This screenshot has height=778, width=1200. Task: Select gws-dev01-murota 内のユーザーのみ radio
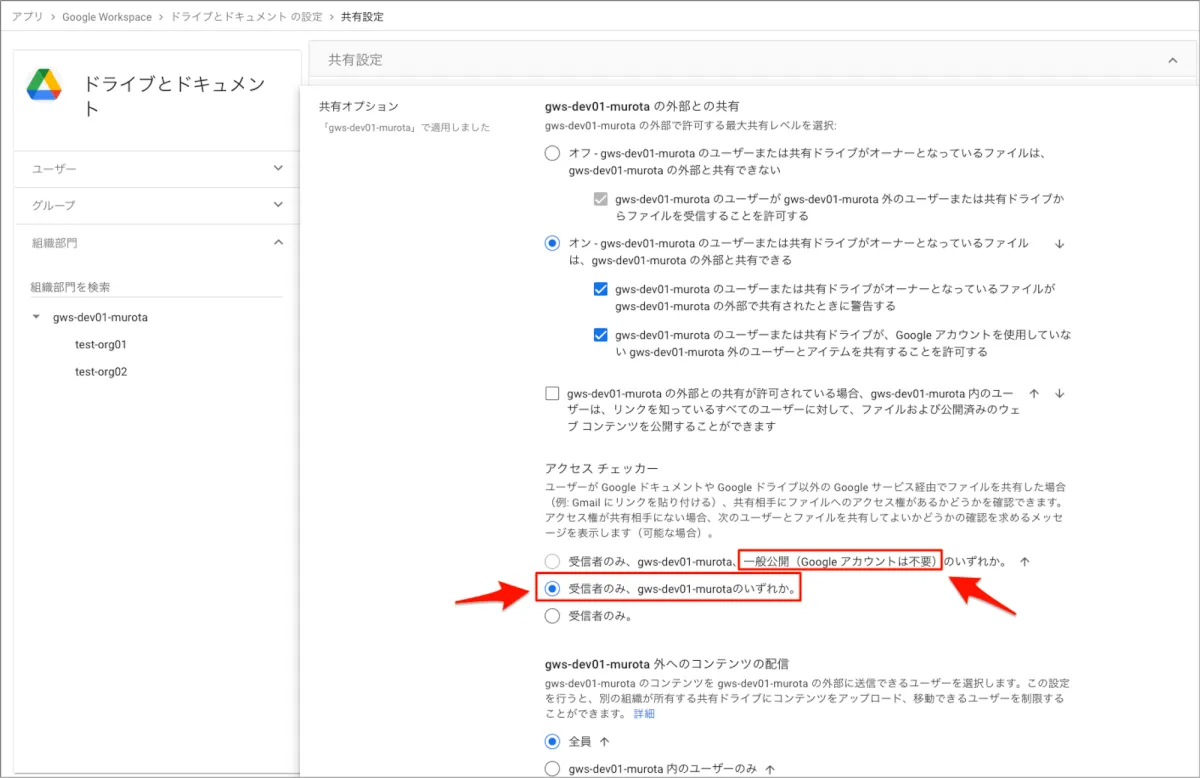coord(552,769)
